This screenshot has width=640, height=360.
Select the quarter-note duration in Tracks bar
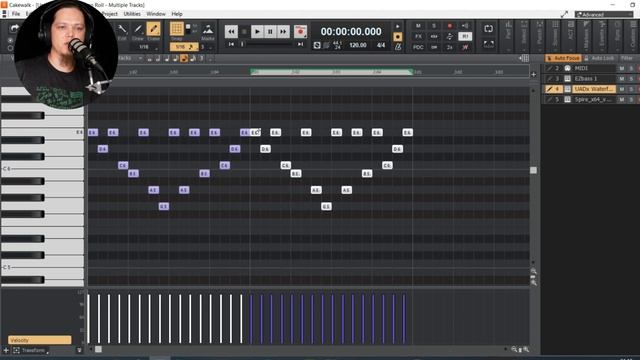(167, 58)
